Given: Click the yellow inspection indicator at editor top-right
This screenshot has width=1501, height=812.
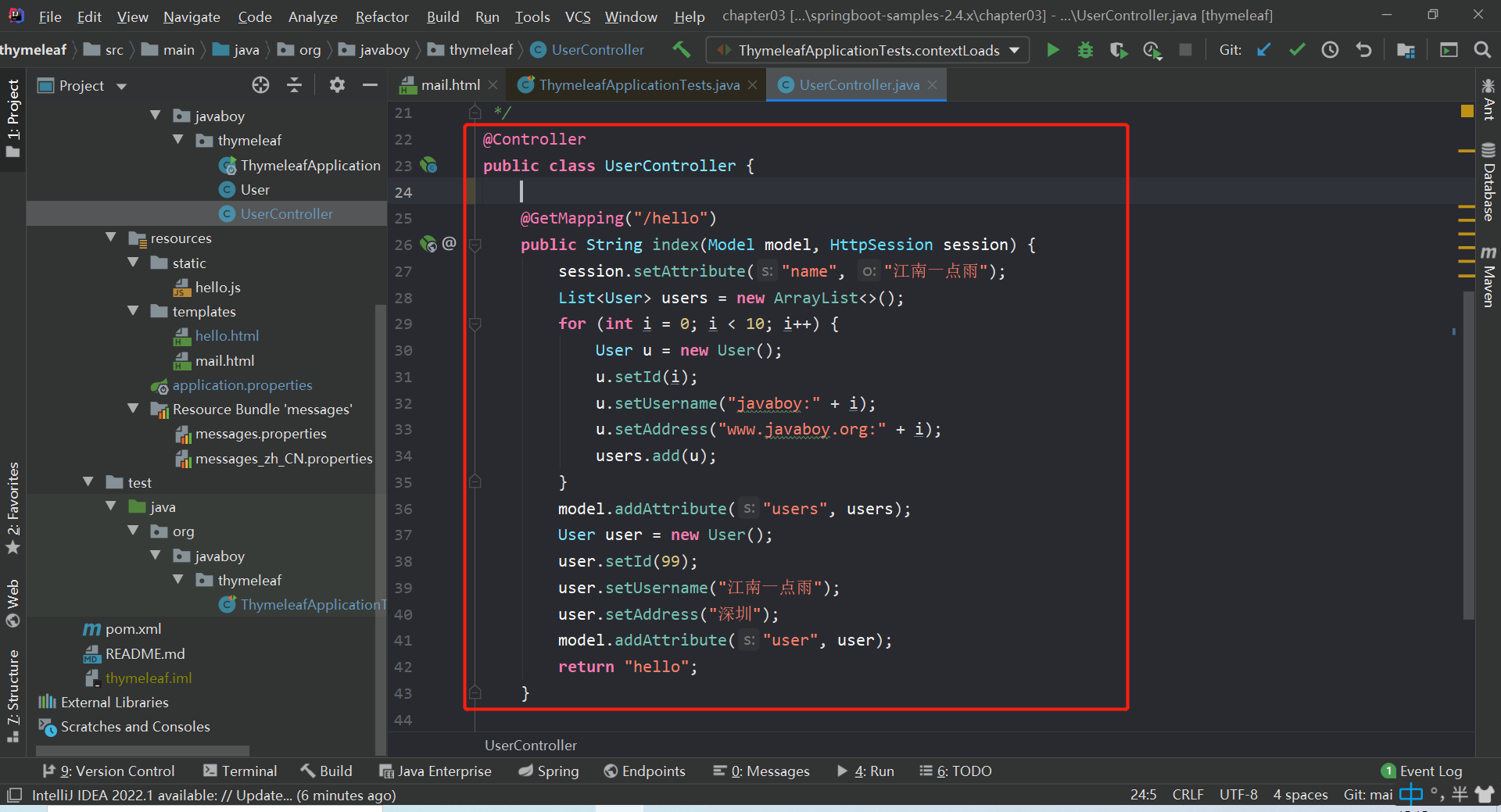Looking at the screenshot, I should pyautogui.click(x=1467, y=112).
